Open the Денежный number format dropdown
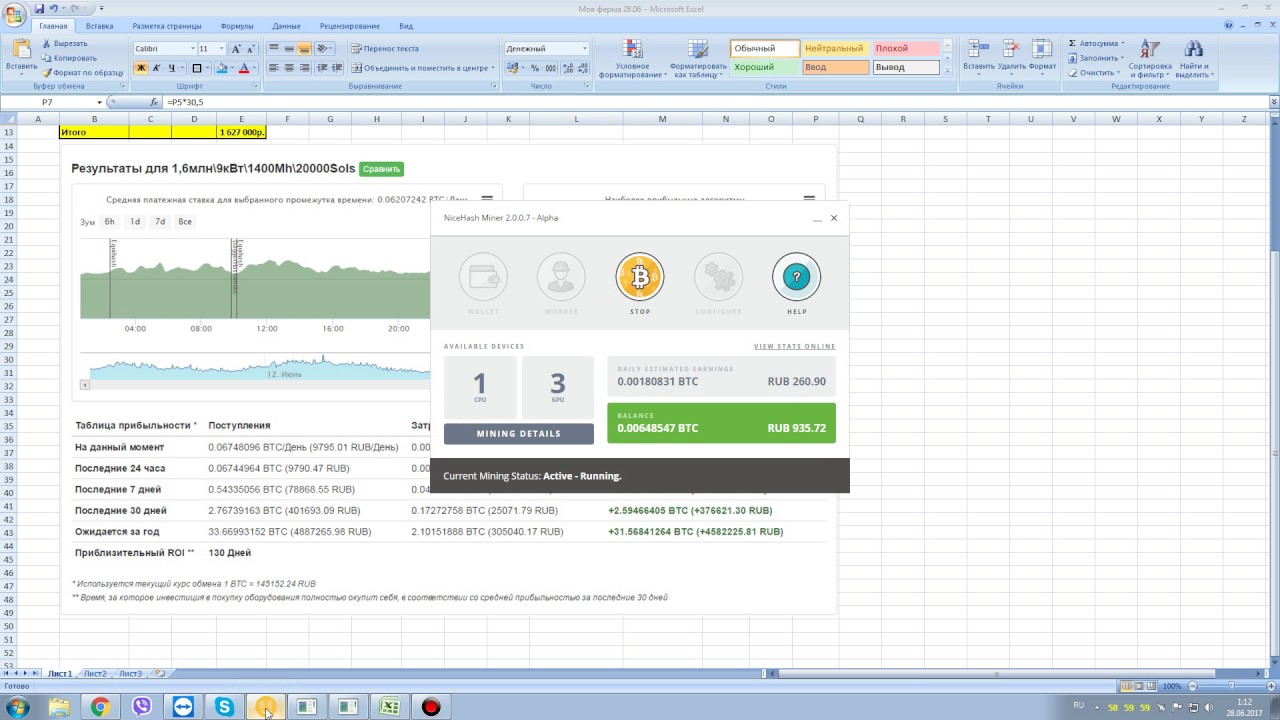 [584, 48]
